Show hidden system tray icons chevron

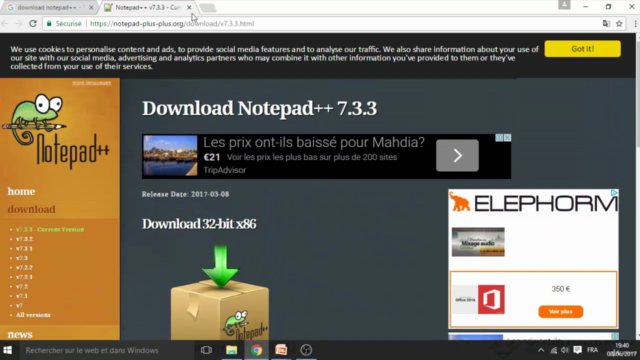click(x=541, y=350)
